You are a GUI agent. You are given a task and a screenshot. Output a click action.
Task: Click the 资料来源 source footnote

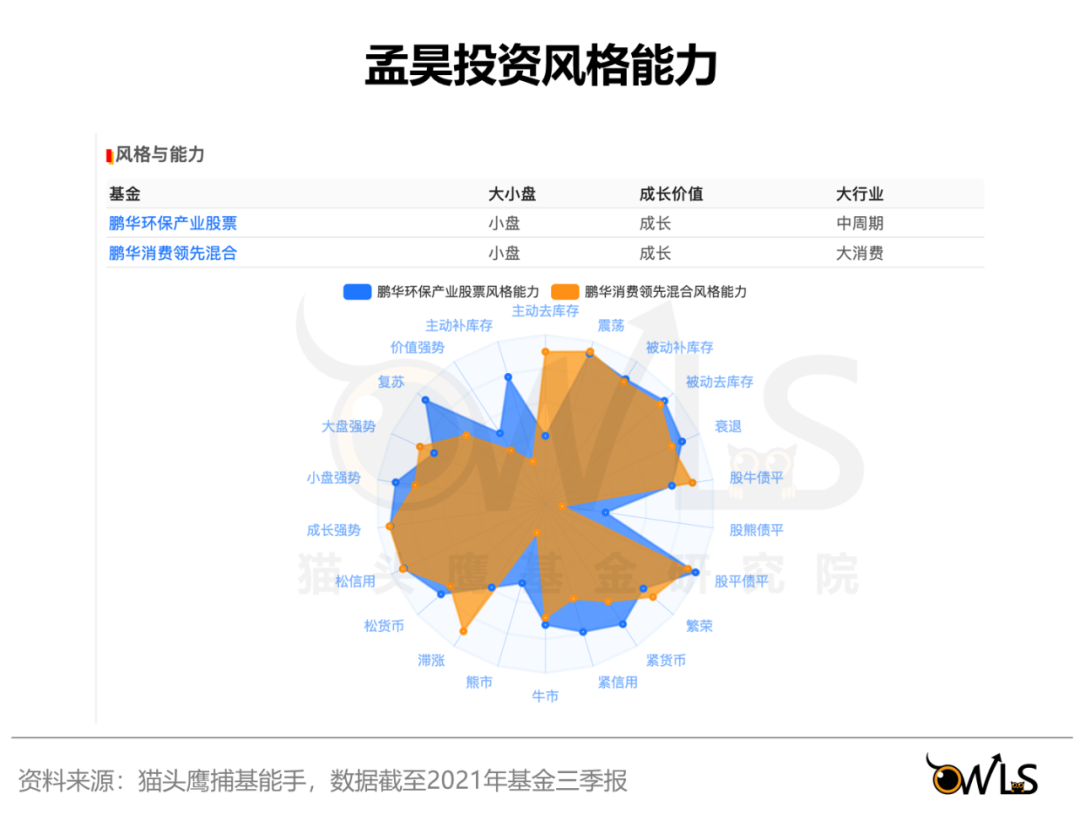point(322,781)
